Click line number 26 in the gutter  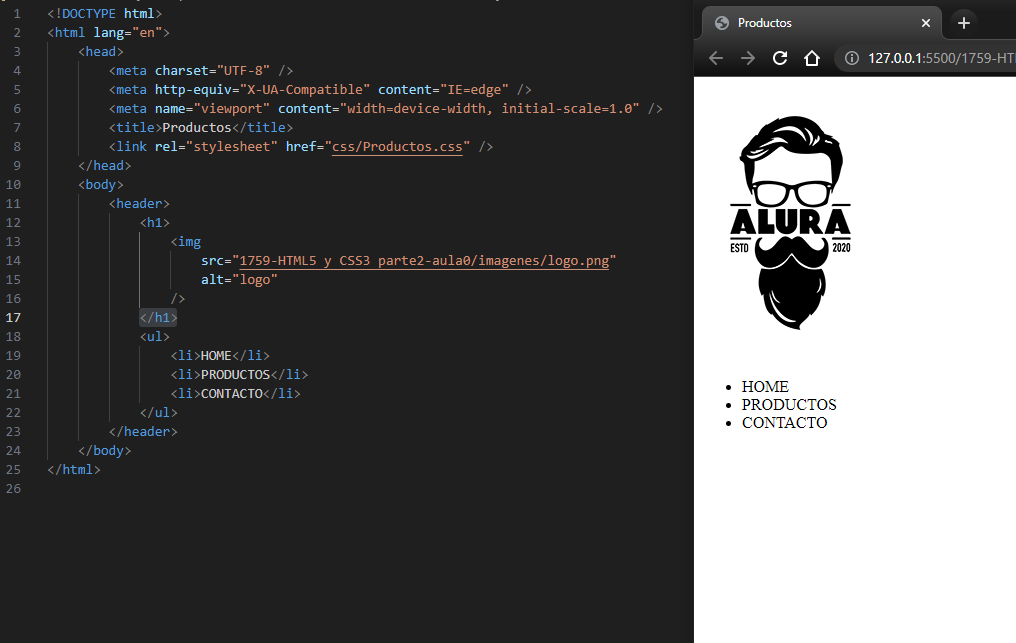coord(14,489)
